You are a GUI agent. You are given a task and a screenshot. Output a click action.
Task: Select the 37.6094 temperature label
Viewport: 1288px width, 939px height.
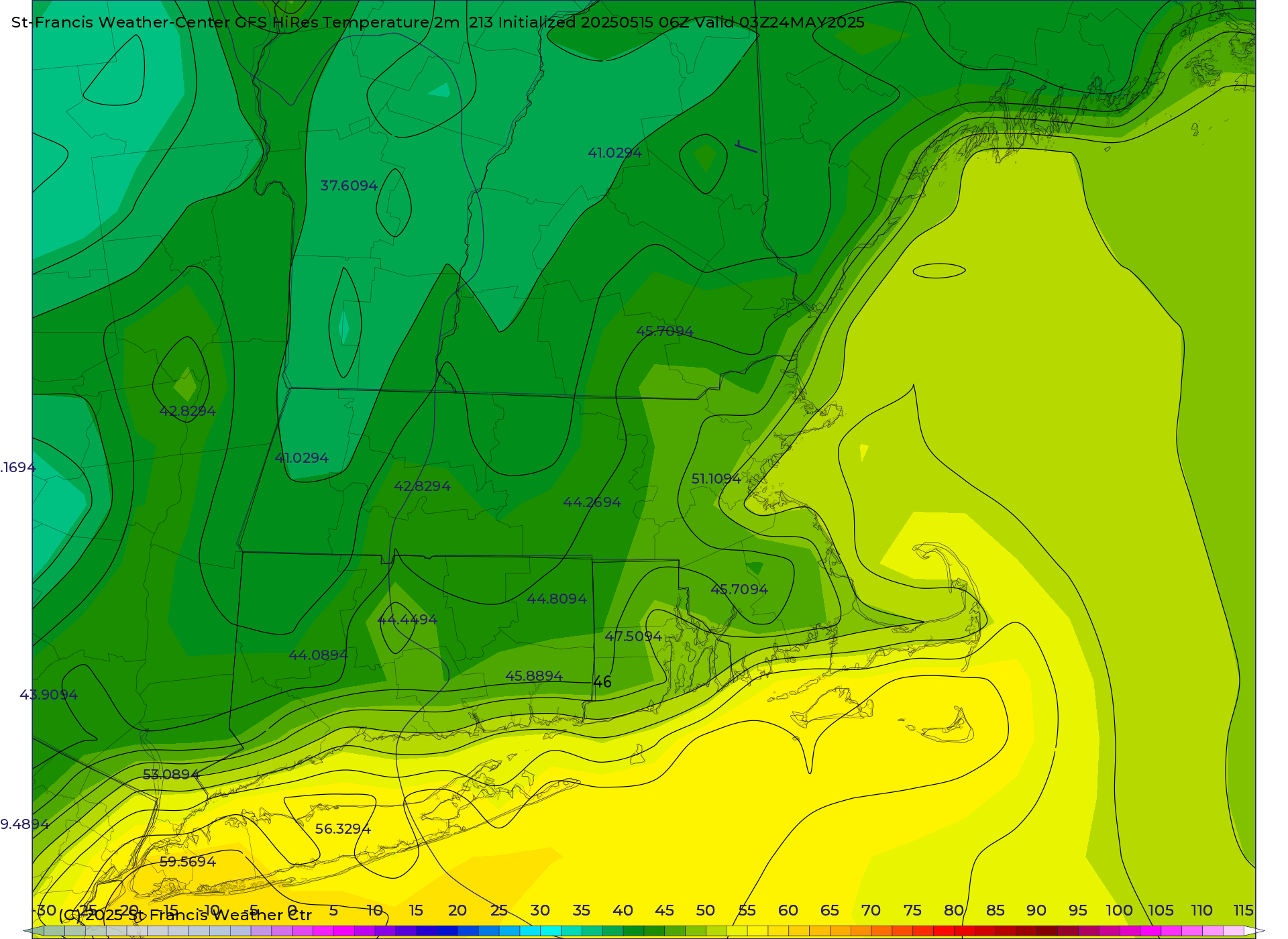click(349, 186)
